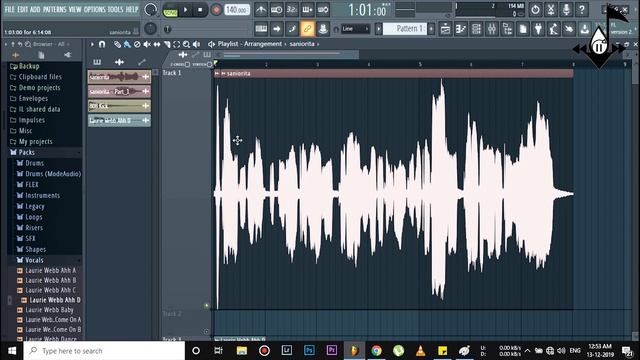
Task: Click the step editing arrow icon
Action: [x=276, y=29]
